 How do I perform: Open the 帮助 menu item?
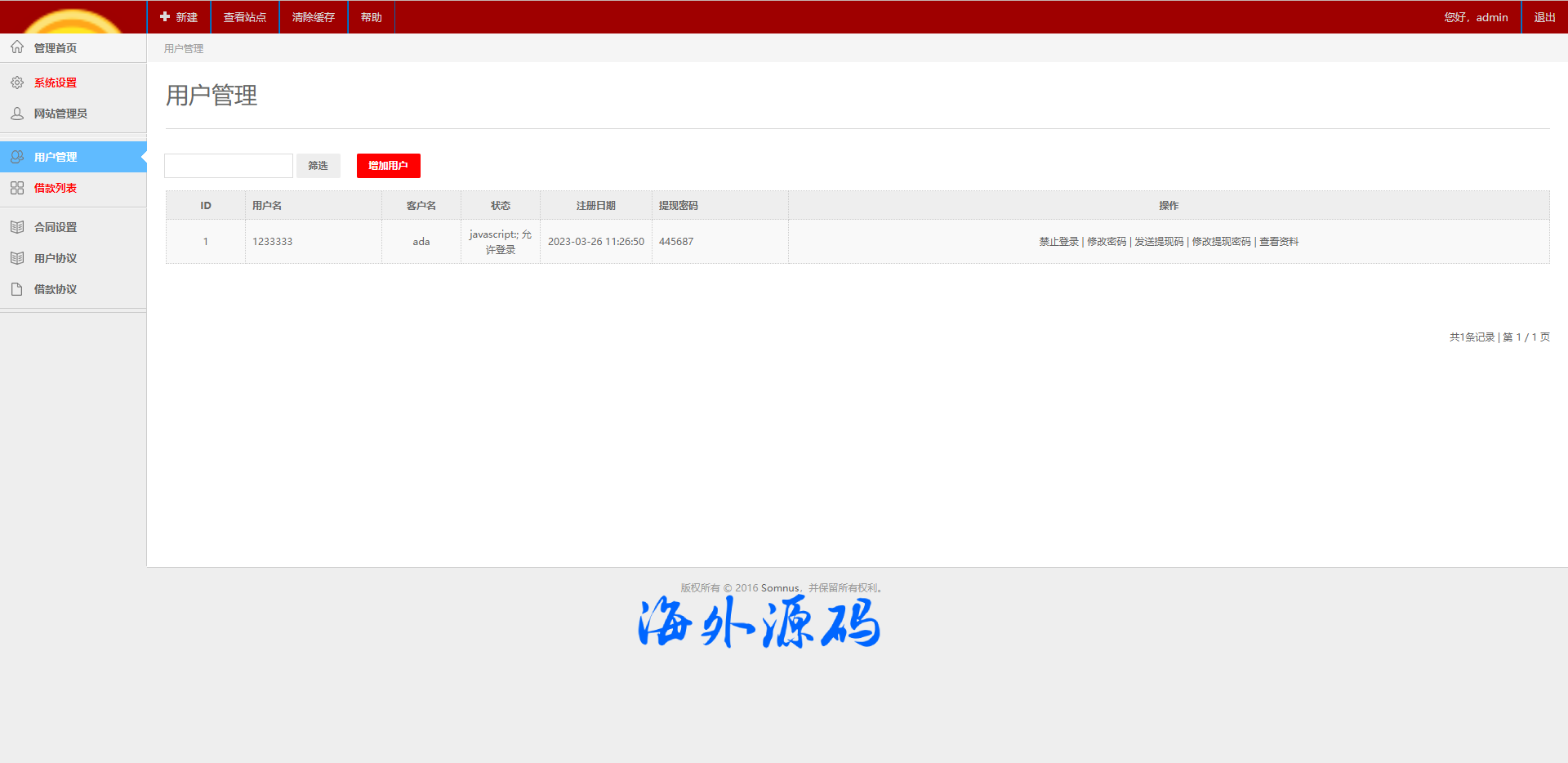pyautogui.click(x=372, y=17)
